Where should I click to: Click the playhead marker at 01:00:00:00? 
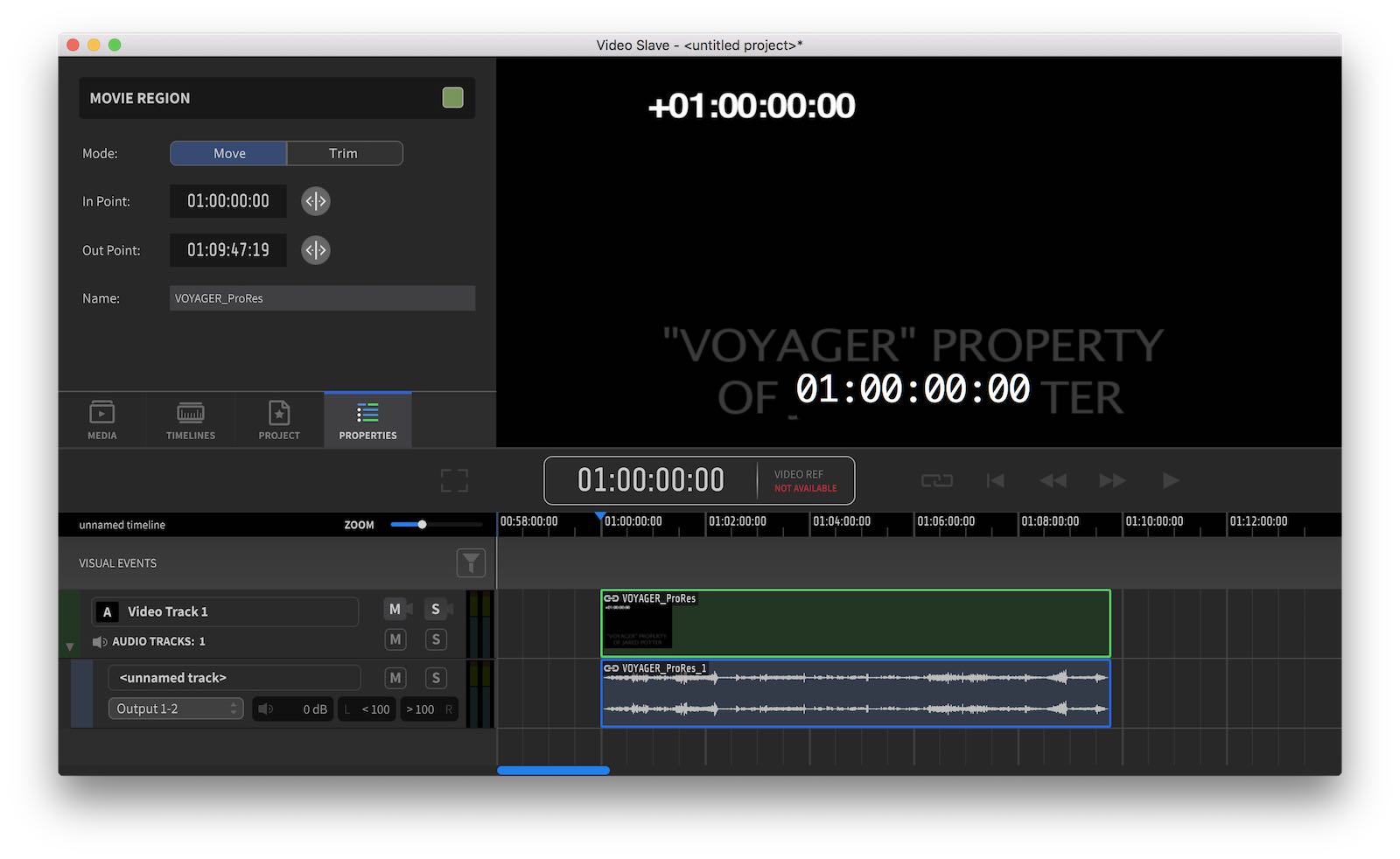tap(600, 518)
